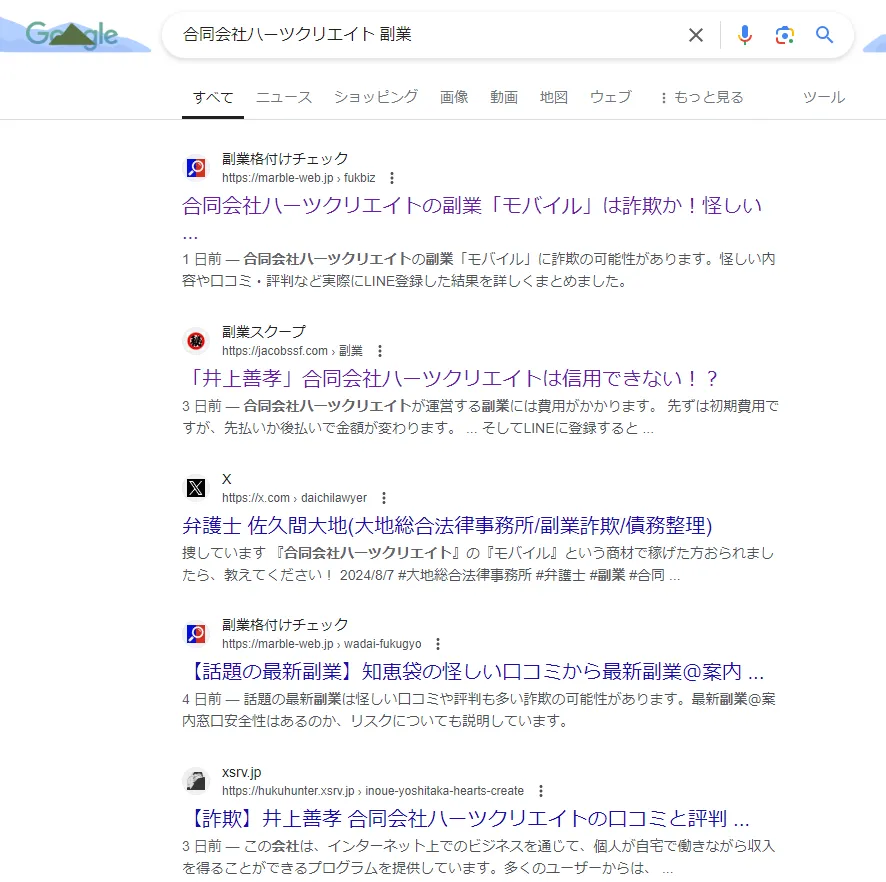Click into the search text field
The width and height of the screenshot is (886, 882).
(420, 35)
